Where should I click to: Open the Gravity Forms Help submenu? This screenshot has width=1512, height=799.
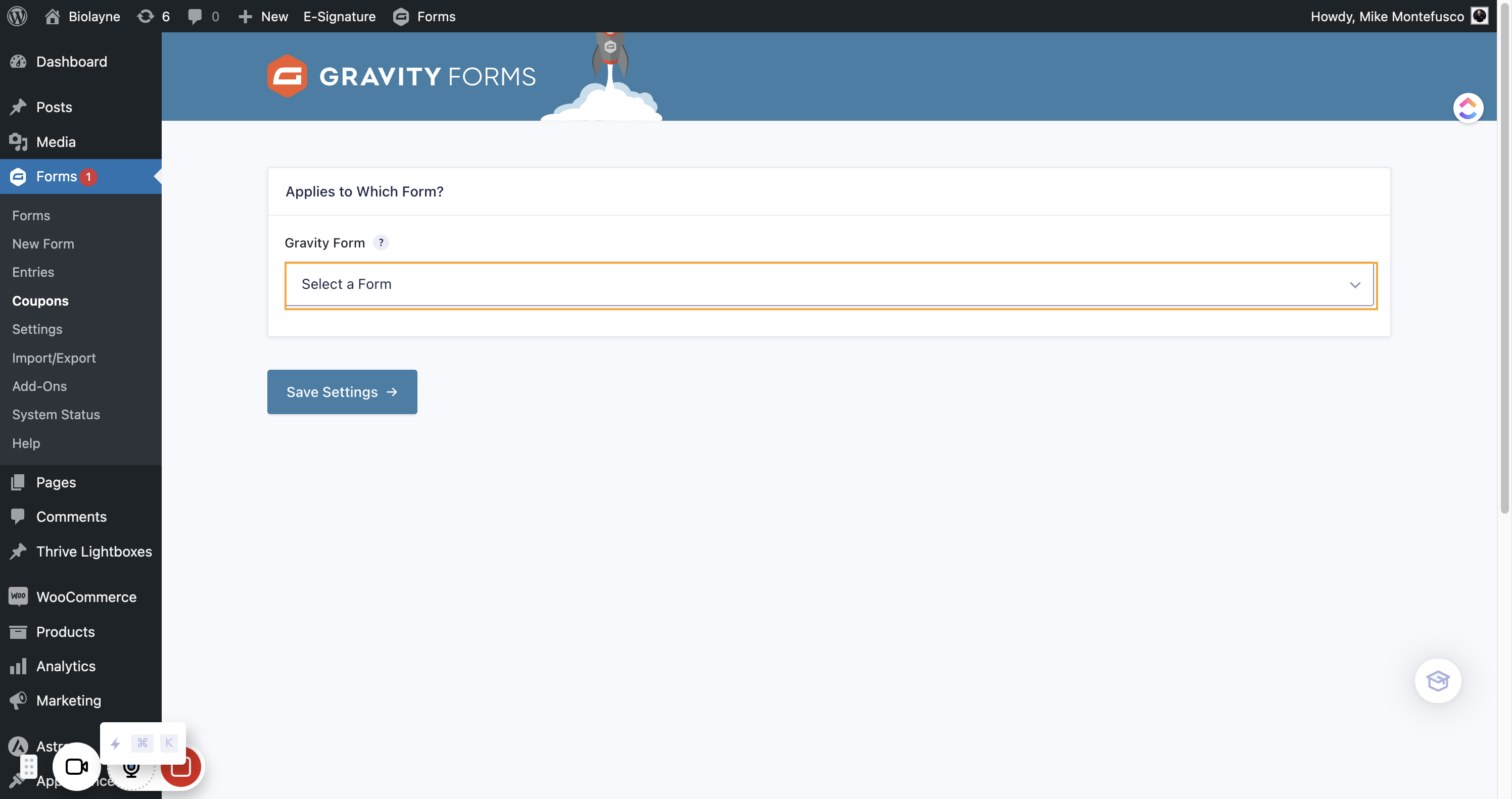click(x=26, y=443)
